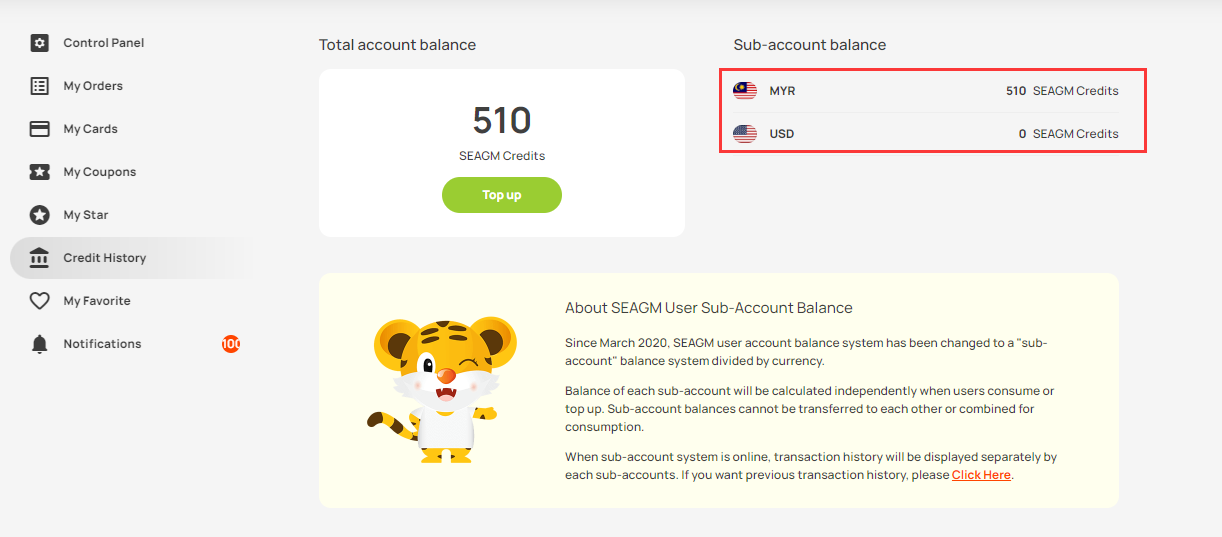Follow the Click Here link
The width and height of the screenshot is (1222, 537).
tap(981, 475)
